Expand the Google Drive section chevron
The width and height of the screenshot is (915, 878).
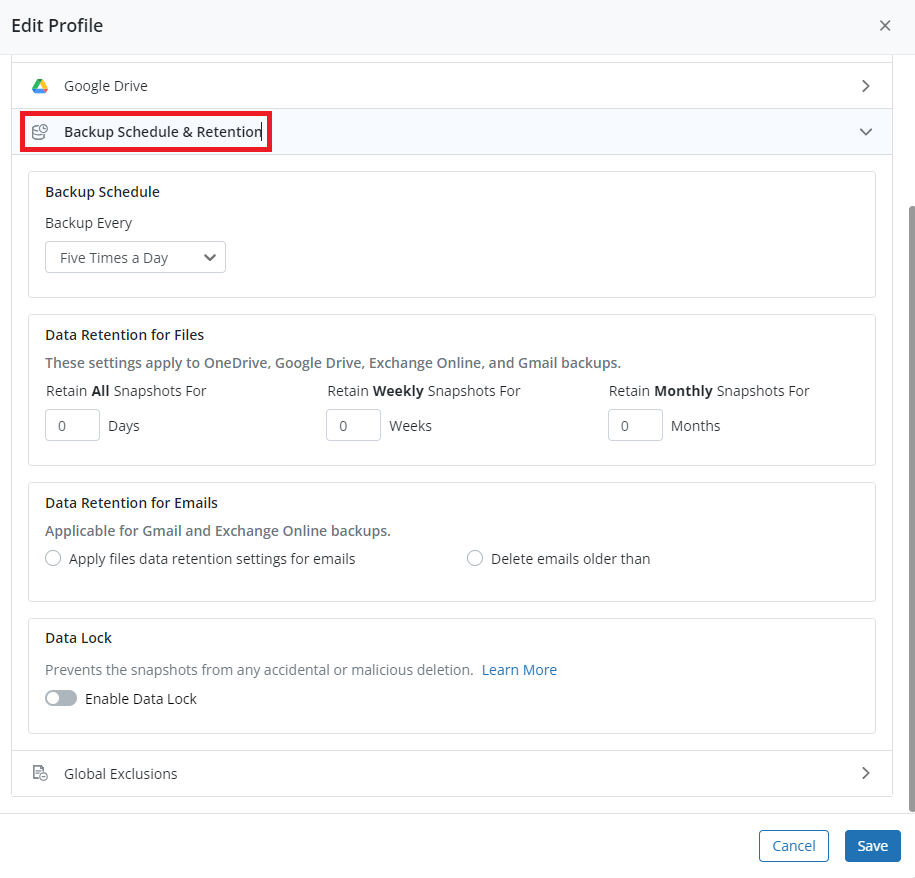pyautogui.click(x=865, y=86)
